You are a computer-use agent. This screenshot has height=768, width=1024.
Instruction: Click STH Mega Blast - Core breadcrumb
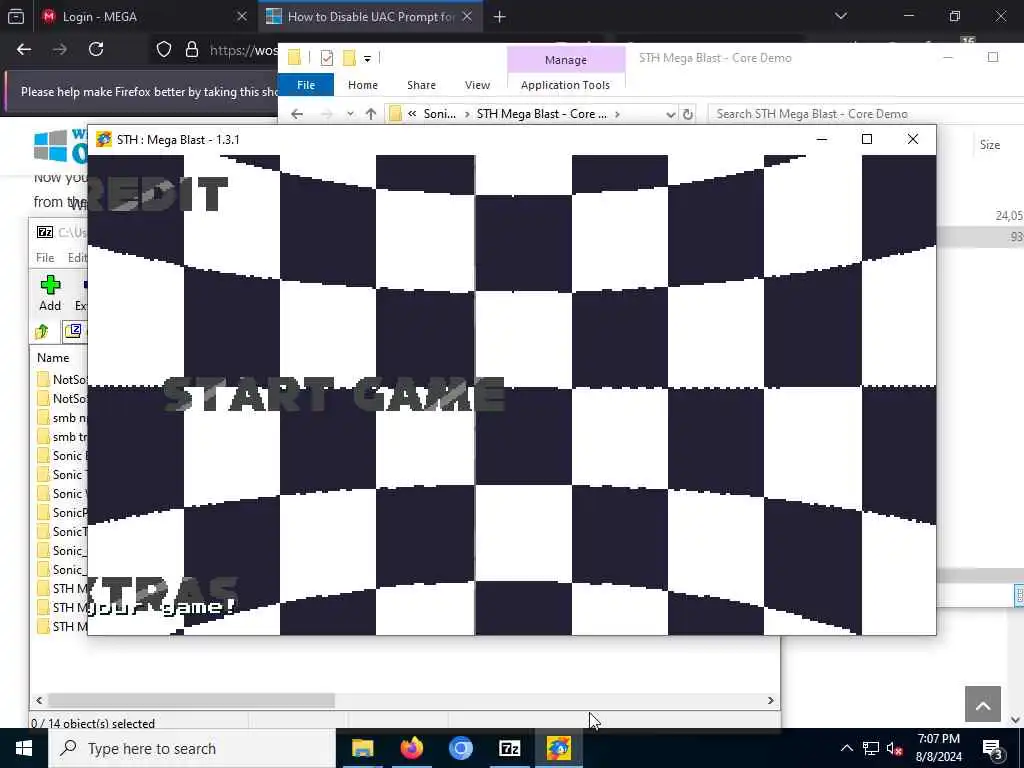541,114
